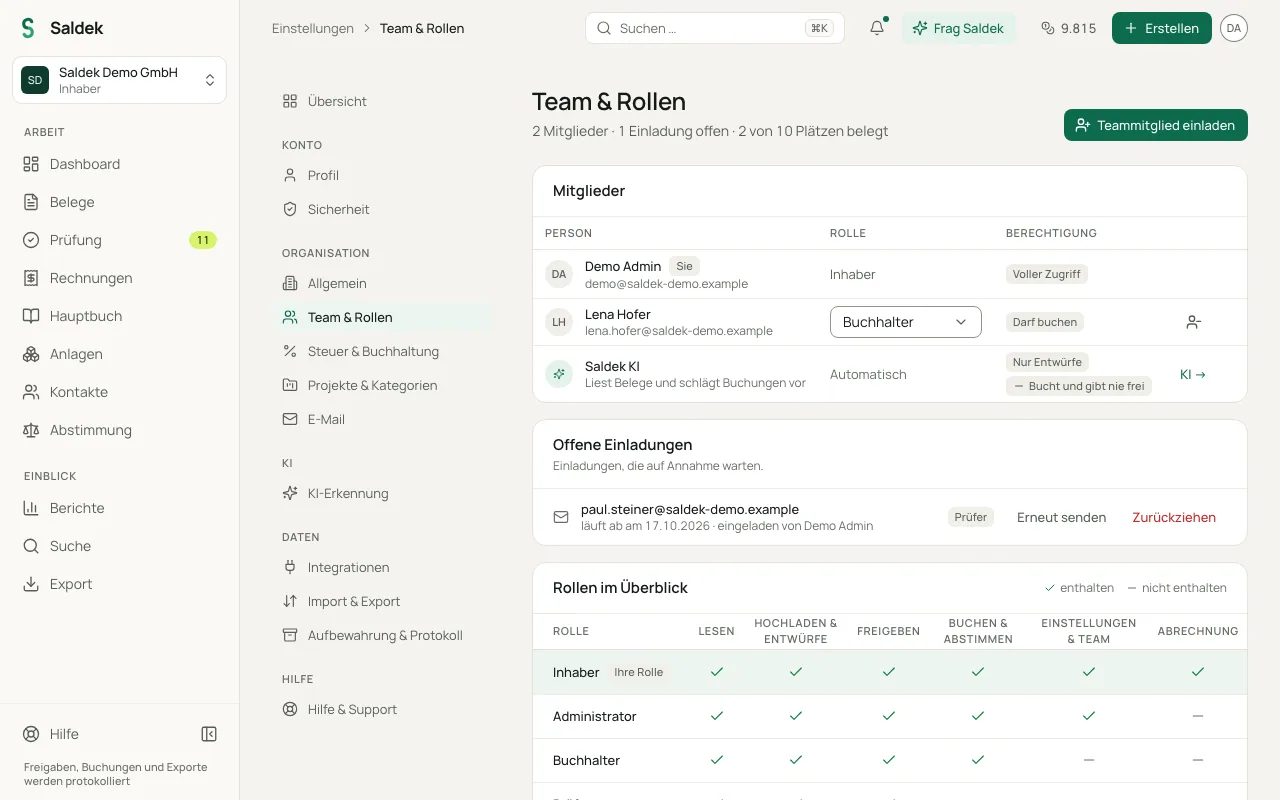
Task: Click the Administrator role row label
Action: (595, 716)
